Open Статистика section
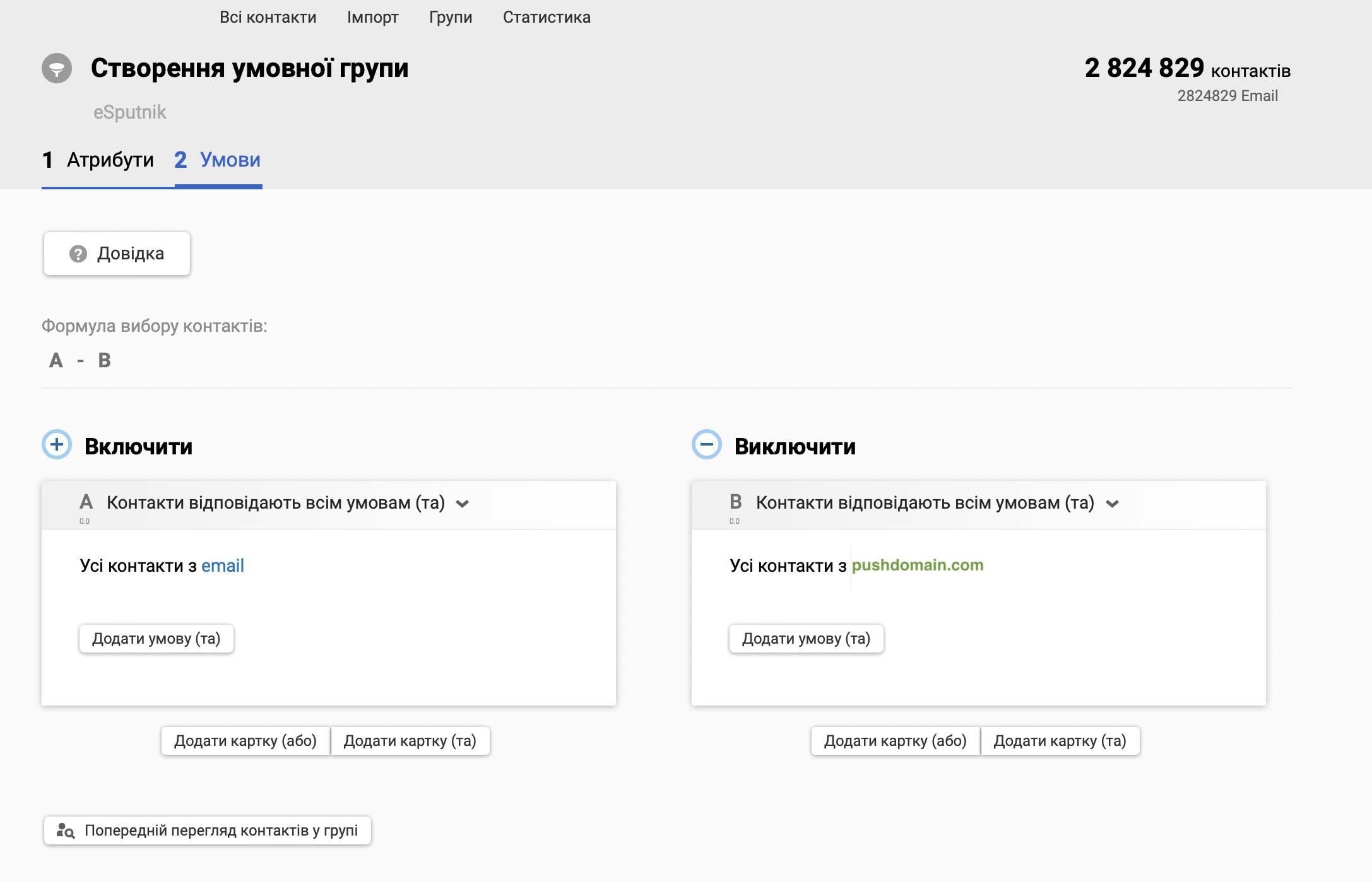 click(547, 17)
